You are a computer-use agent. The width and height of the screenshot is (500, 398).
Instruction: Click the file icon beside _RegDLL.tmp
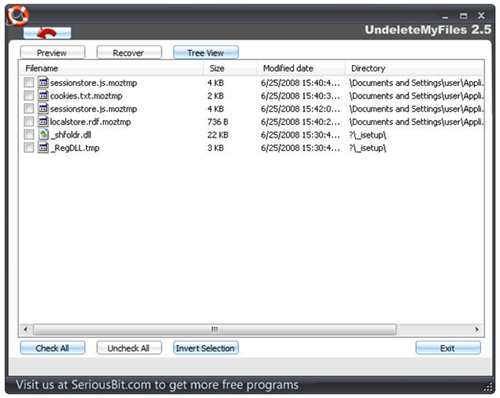pos(43,148)
